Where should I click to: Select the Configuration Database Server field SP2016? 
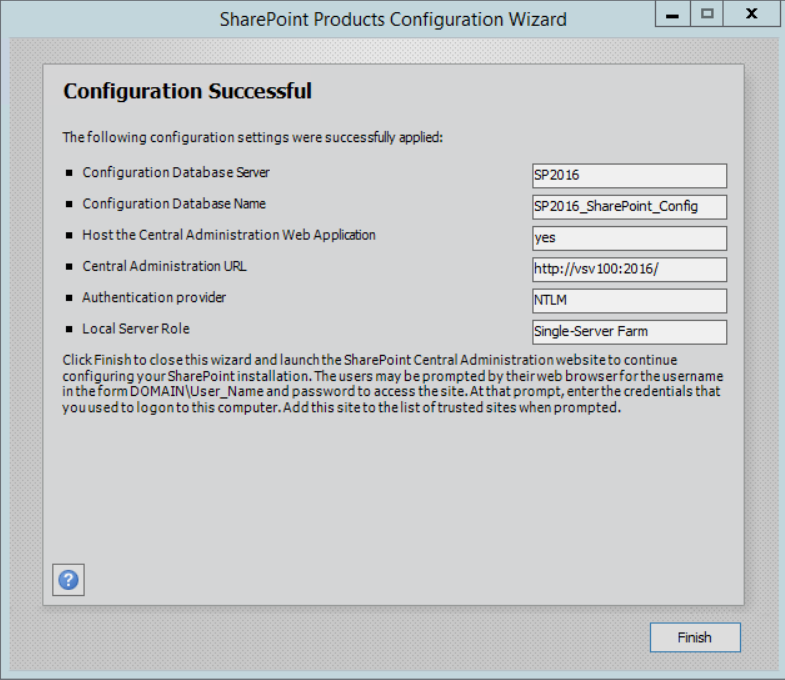coord(629,176)
